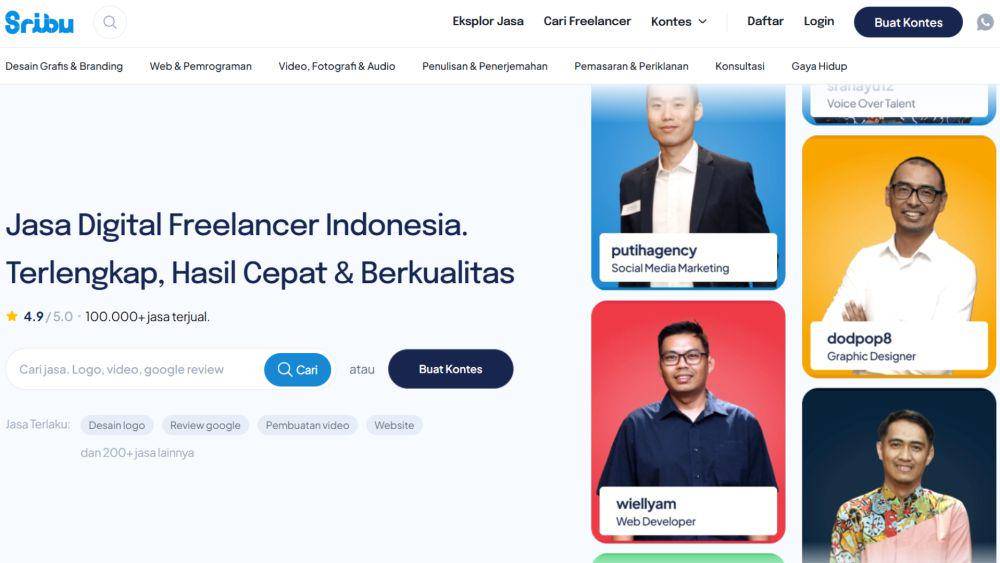Open wiellyam Web Developer card

click(x=688, y=421)
